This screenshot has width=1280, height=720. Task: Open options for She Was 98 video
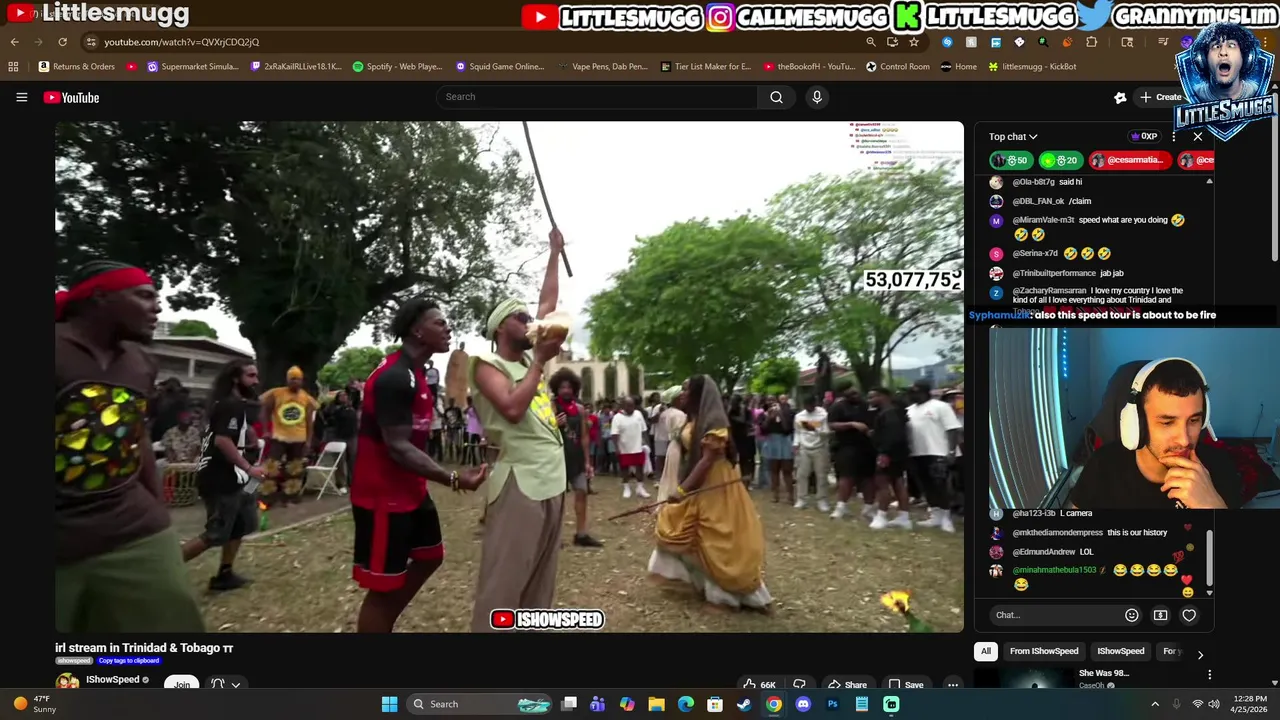1209,675
